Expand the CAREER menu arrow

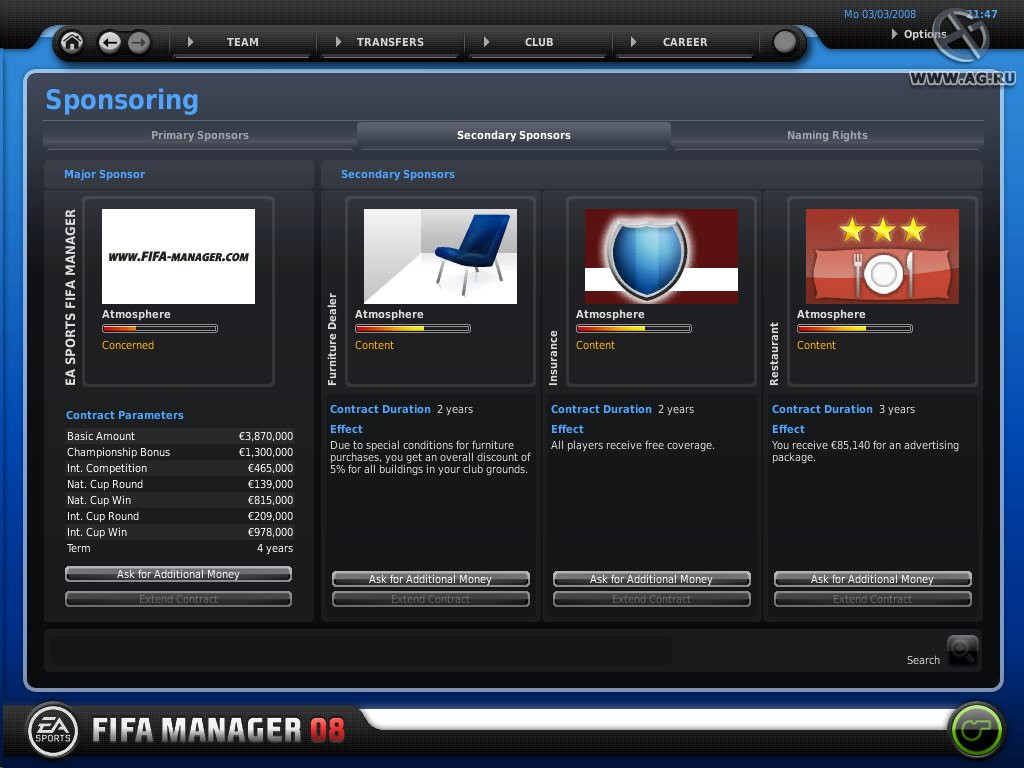click(x=633, y=42)
